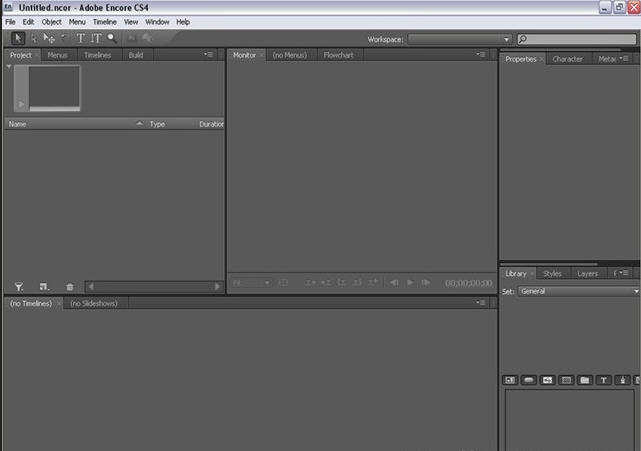This screenshot has width=641, height=451.
Task: Switch to the Layers tab
Action: point(587,274)
